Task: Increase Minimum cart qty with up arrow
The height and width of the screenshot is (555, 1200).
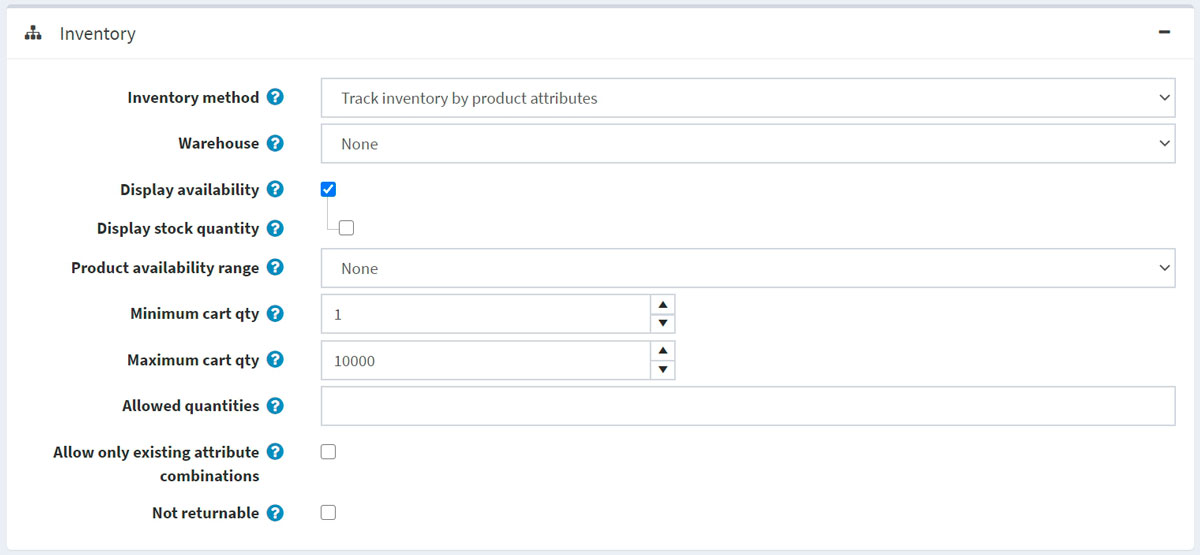Action: pos(662,304)
